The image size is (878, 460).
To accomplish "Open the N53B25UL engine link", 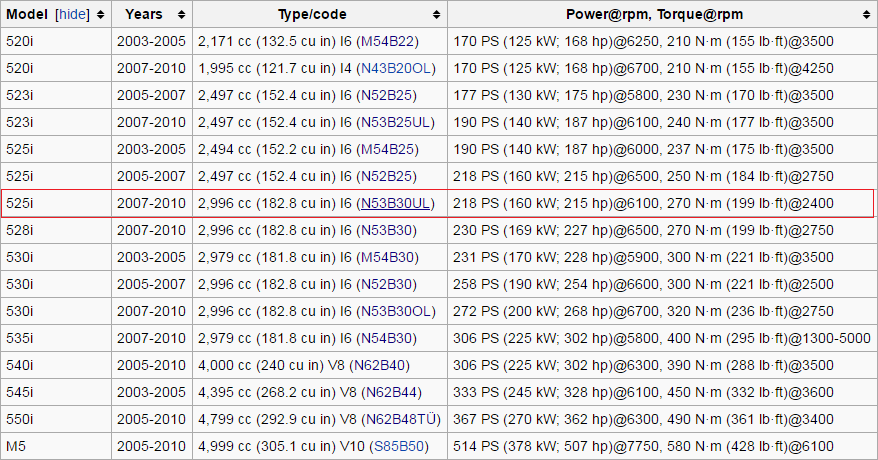I will (395, 122).
